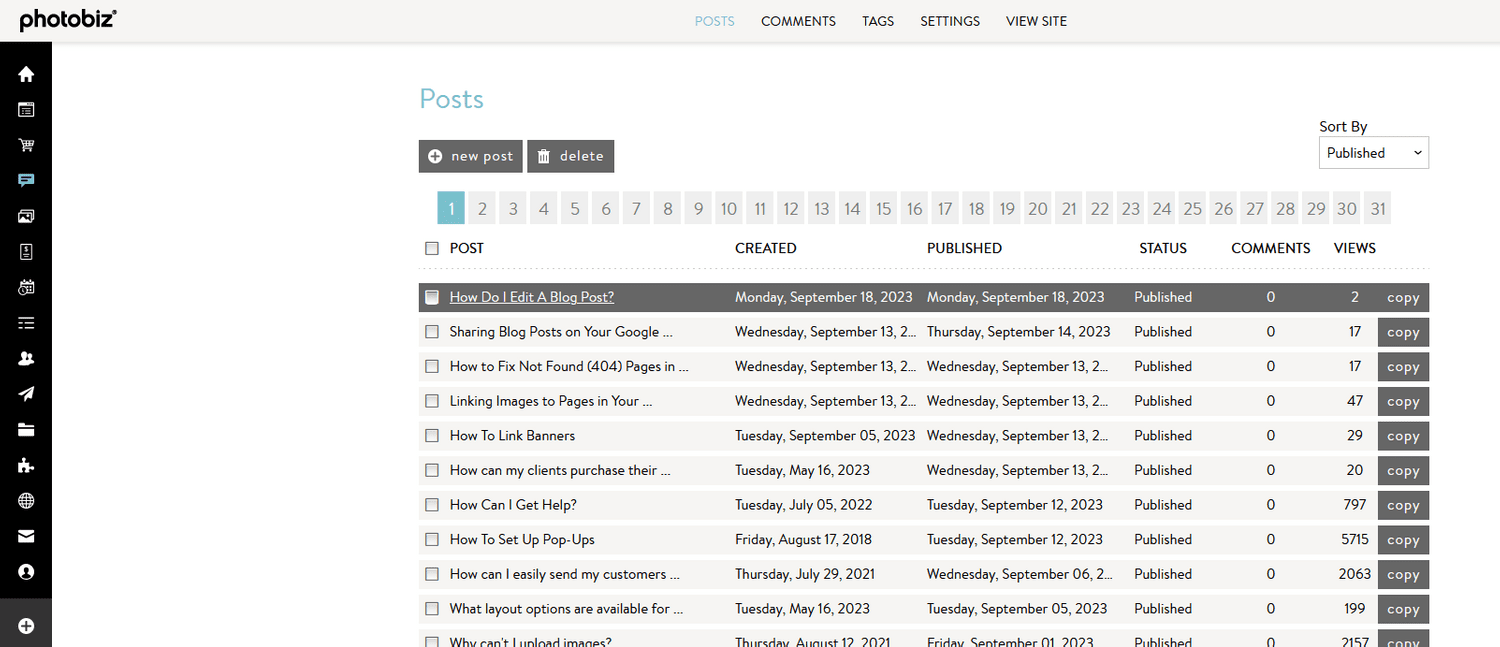
Task: Open the mail envelope icon in sidebar
Action: pyautogui.click(x=25, y=536)
